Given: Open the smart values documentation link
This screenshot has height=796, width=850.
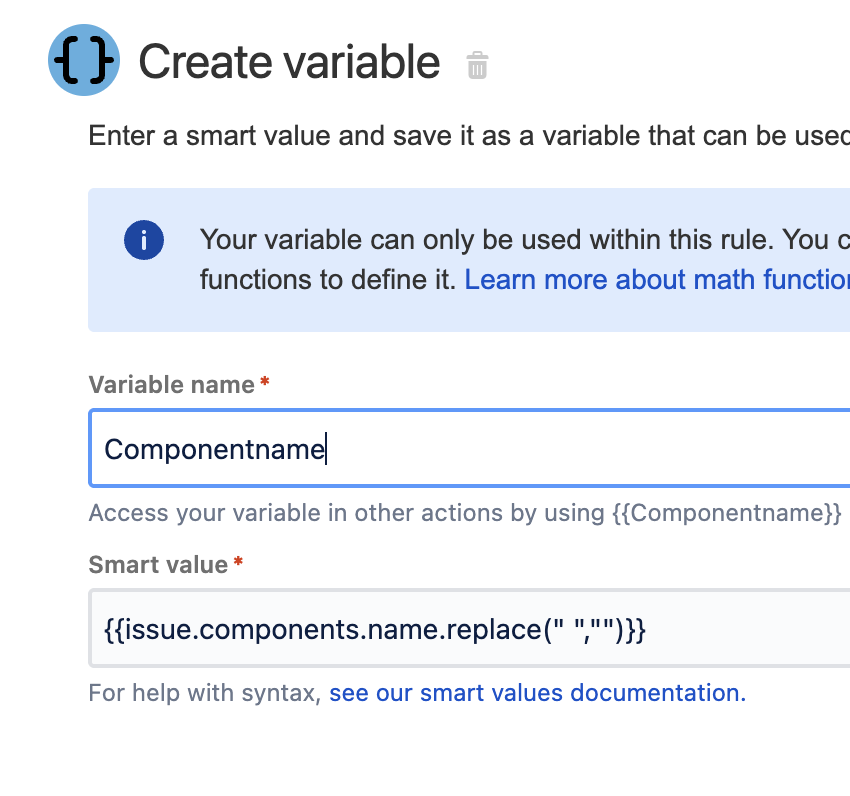Looking at the screenshot, I should [537, 692].
